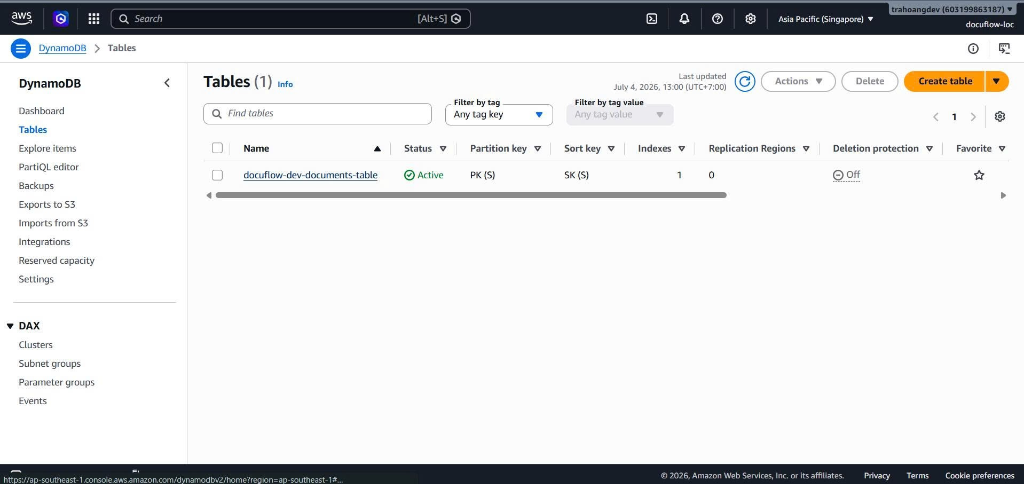Open the Create table split arrow

(997, 81)
